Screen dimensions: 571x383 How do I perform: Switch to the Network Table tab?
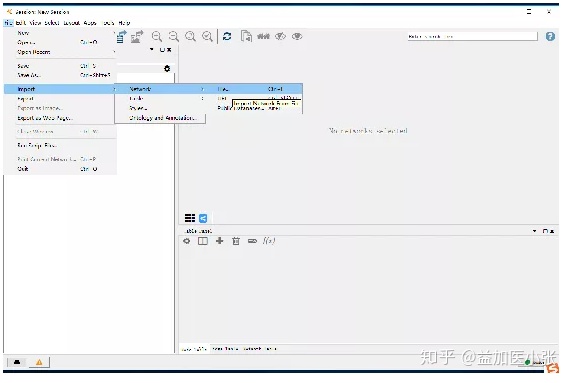(x=260, y=349)
